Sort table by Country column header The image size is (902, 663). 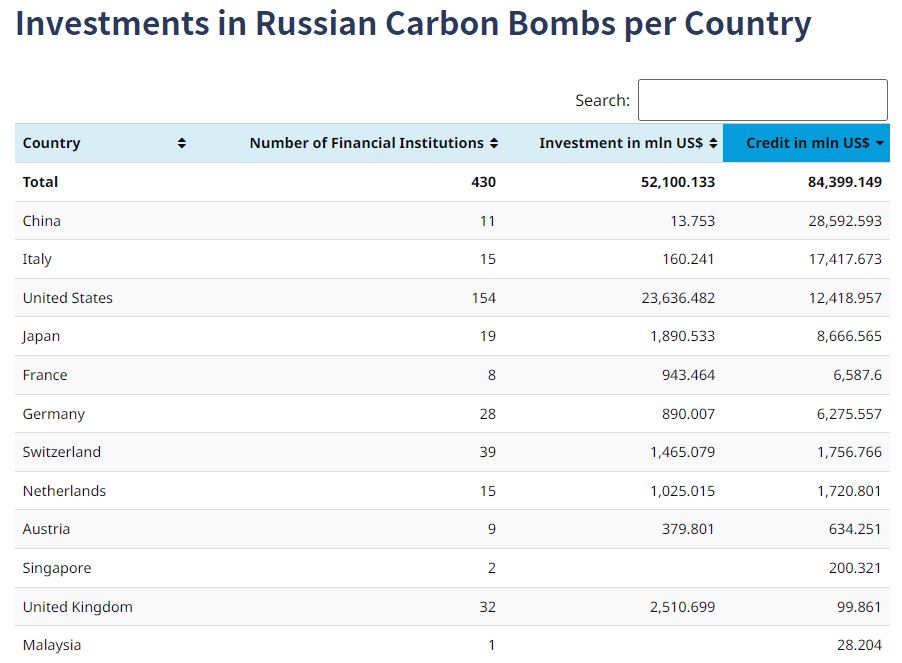[104, 143]
